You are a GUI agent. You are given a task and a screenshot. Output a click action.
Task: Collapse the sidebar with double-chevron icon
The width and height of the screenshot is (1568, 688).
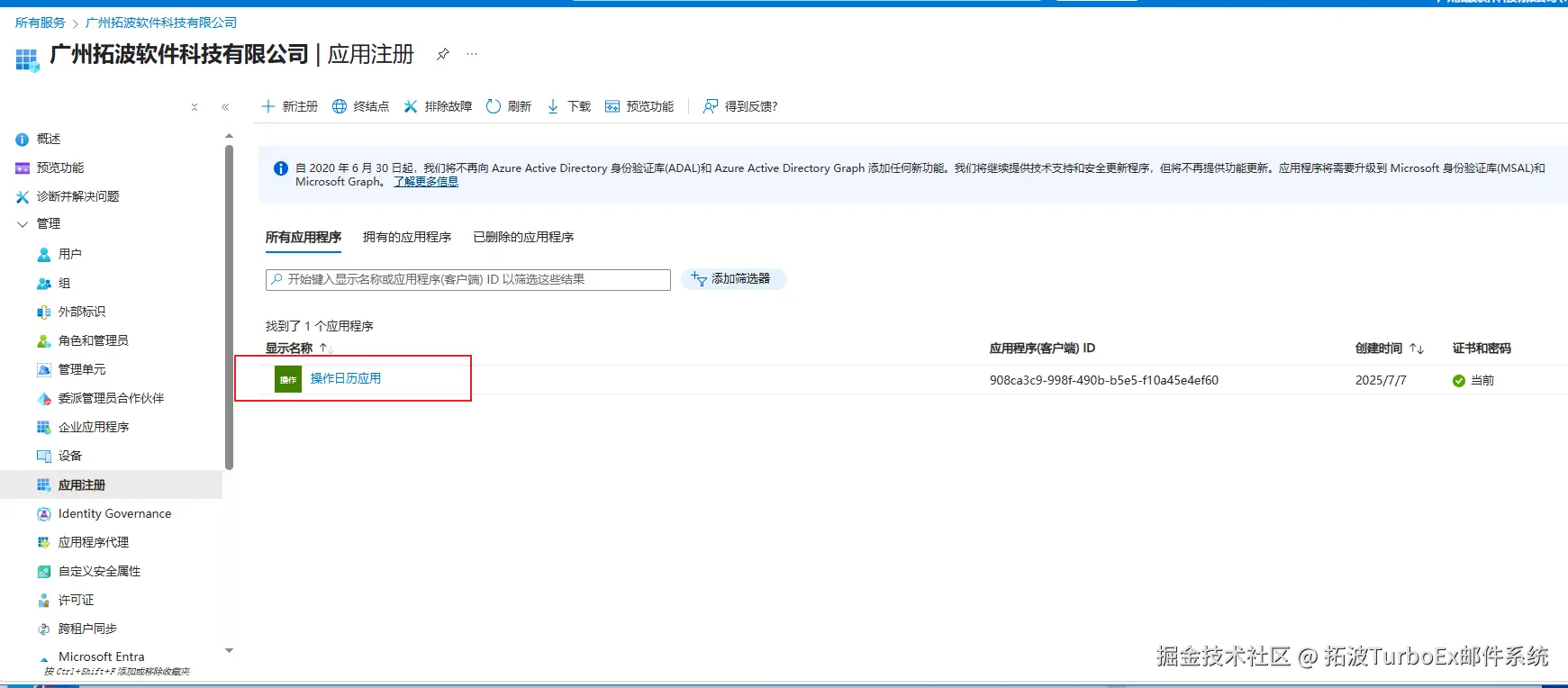coord(225,107)
